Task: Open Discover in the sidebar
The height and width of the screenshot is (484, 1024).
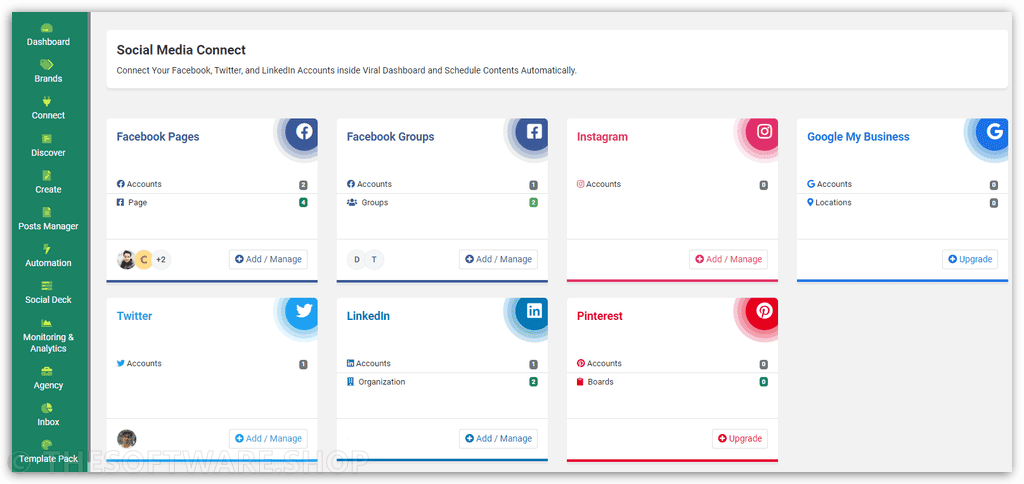Action: [x=48, y=146]
